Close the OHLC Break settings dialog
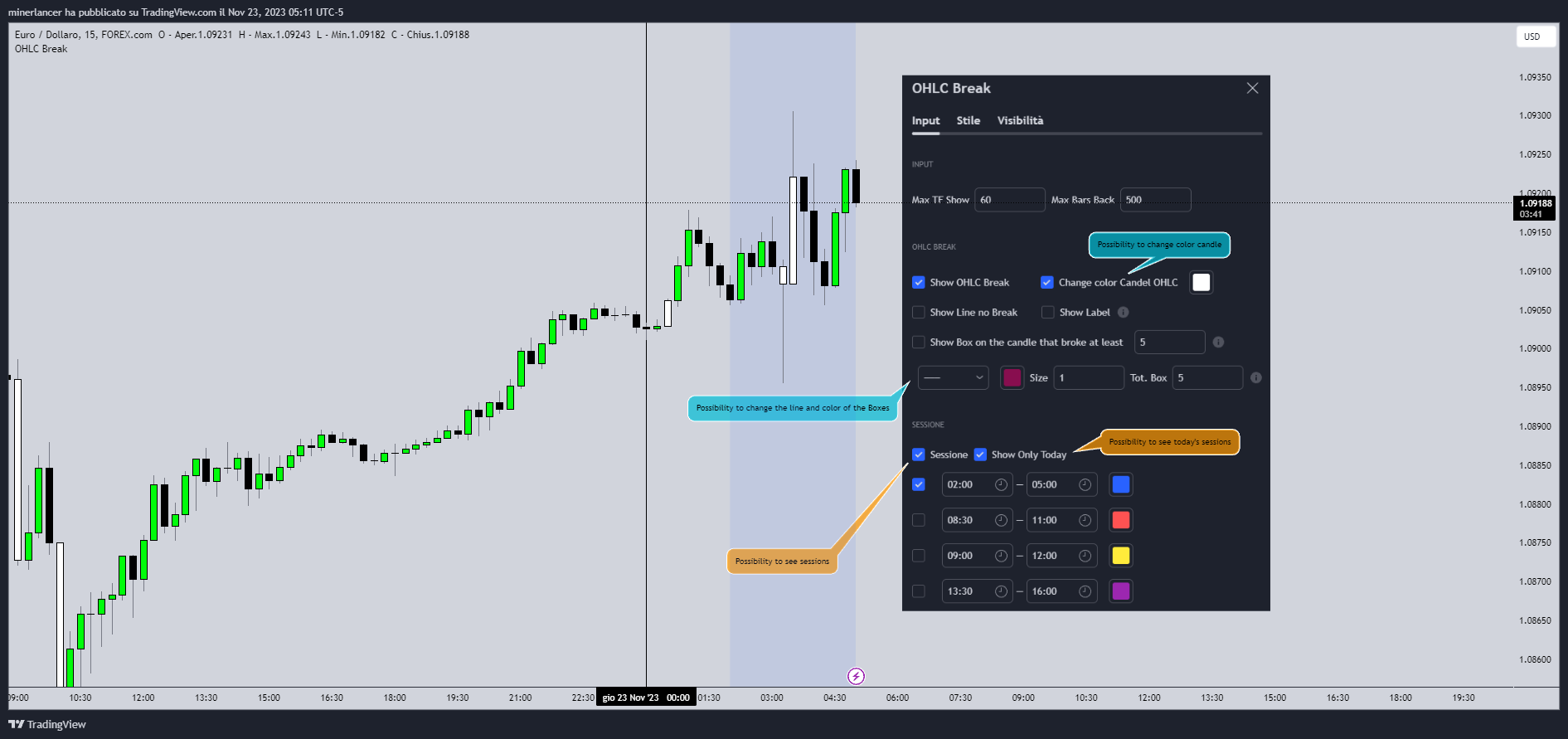 pyautogui.click(x=1252, y=88)
